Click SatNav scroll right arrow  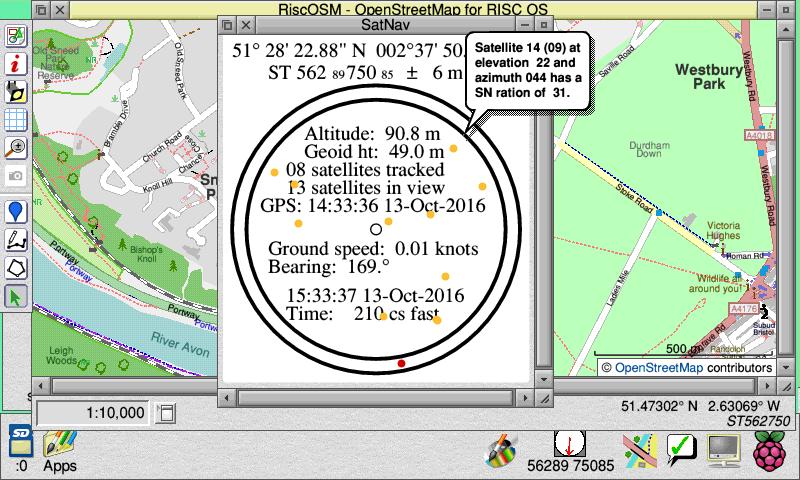click(x=525, y=398)
